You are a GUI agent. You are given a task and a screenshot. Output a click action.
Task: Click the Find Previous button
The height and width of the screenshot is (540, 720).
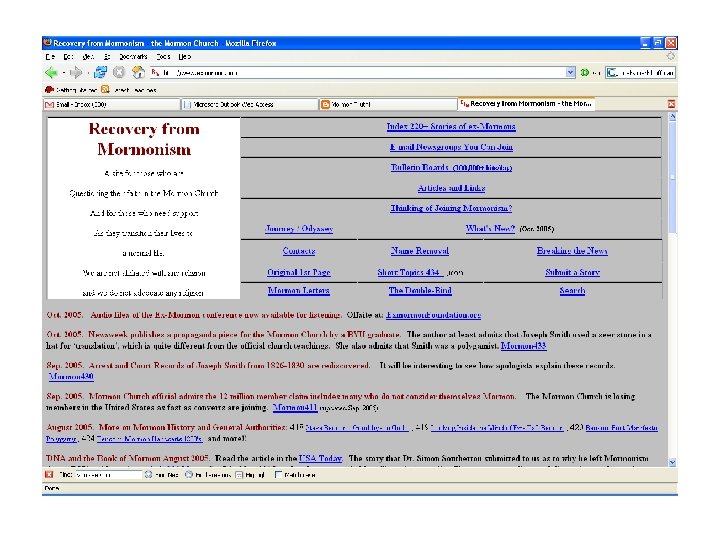[208, 475]
